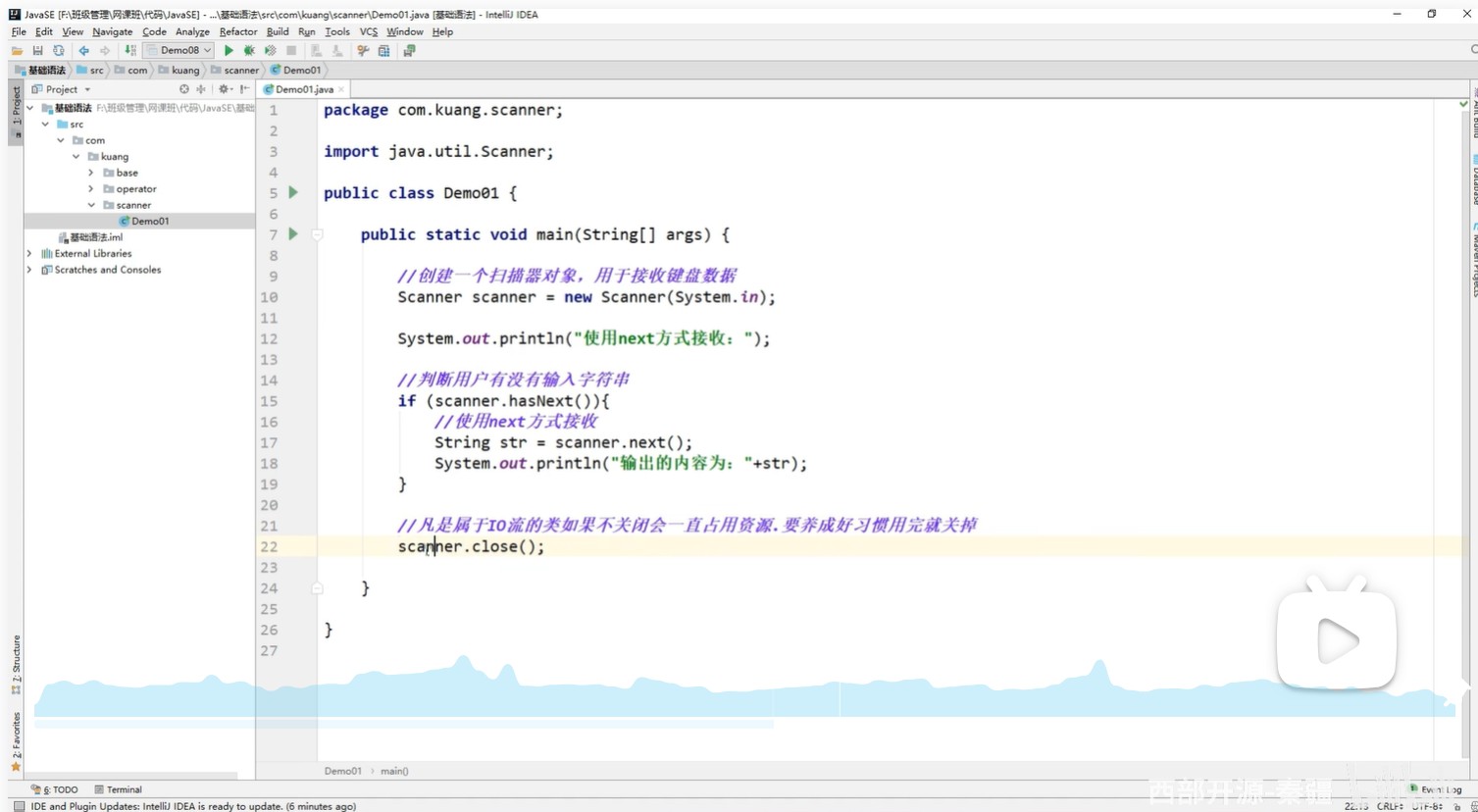Expand Scratches and Consoles node
1478x812 pixels.
click(29, 270)
